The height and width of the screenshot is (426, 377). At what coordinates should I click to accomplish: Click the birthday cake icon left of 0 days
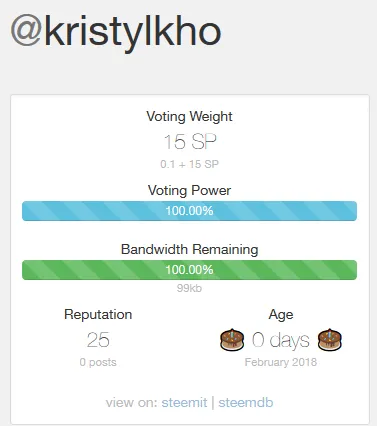tap(232, 340)
